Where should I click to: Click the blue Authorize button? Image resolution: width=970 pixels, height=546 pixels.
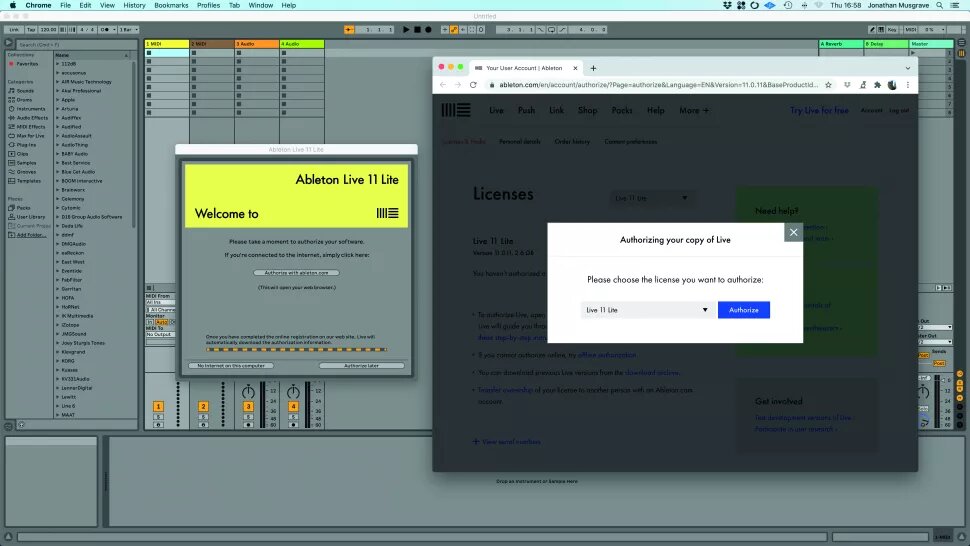pyautogui.click(x=743, y=310)
